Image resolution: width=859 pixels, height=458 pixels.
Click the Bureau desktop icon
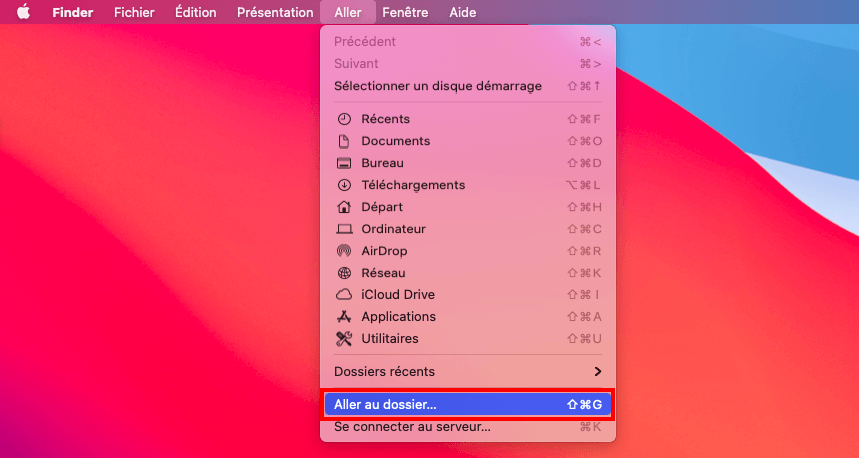point(344,163)
